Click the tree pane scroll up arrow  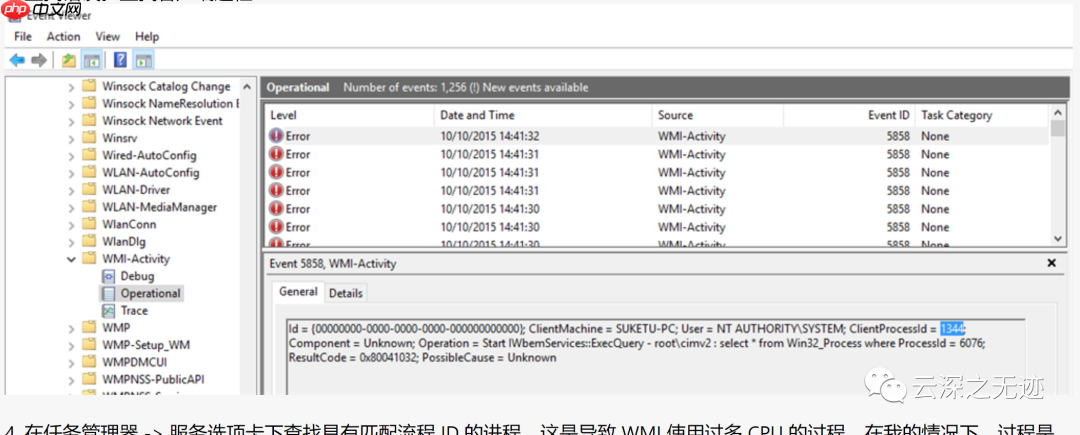246,87
